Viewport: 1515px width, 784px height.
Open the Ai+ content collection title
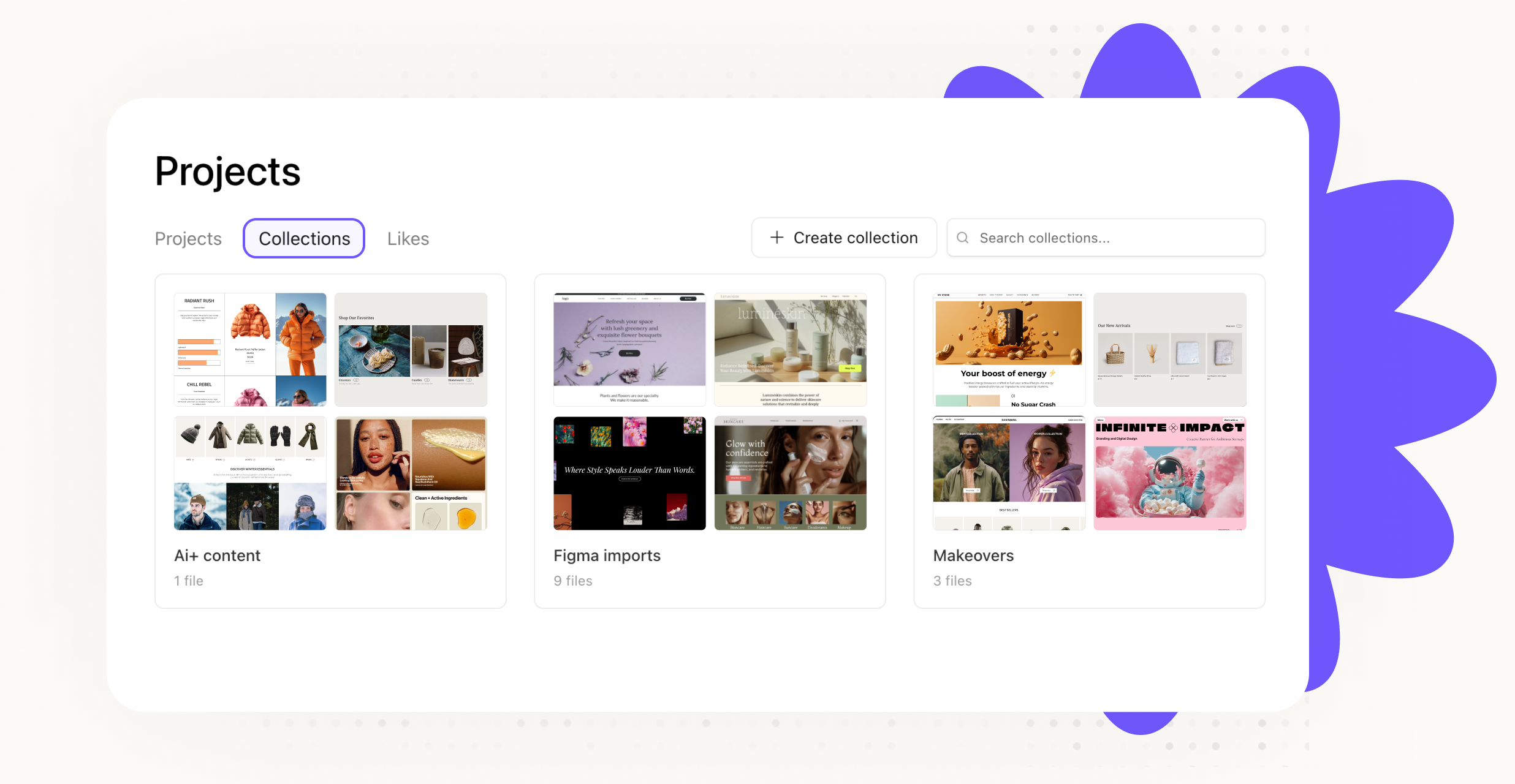coord(217,556)
